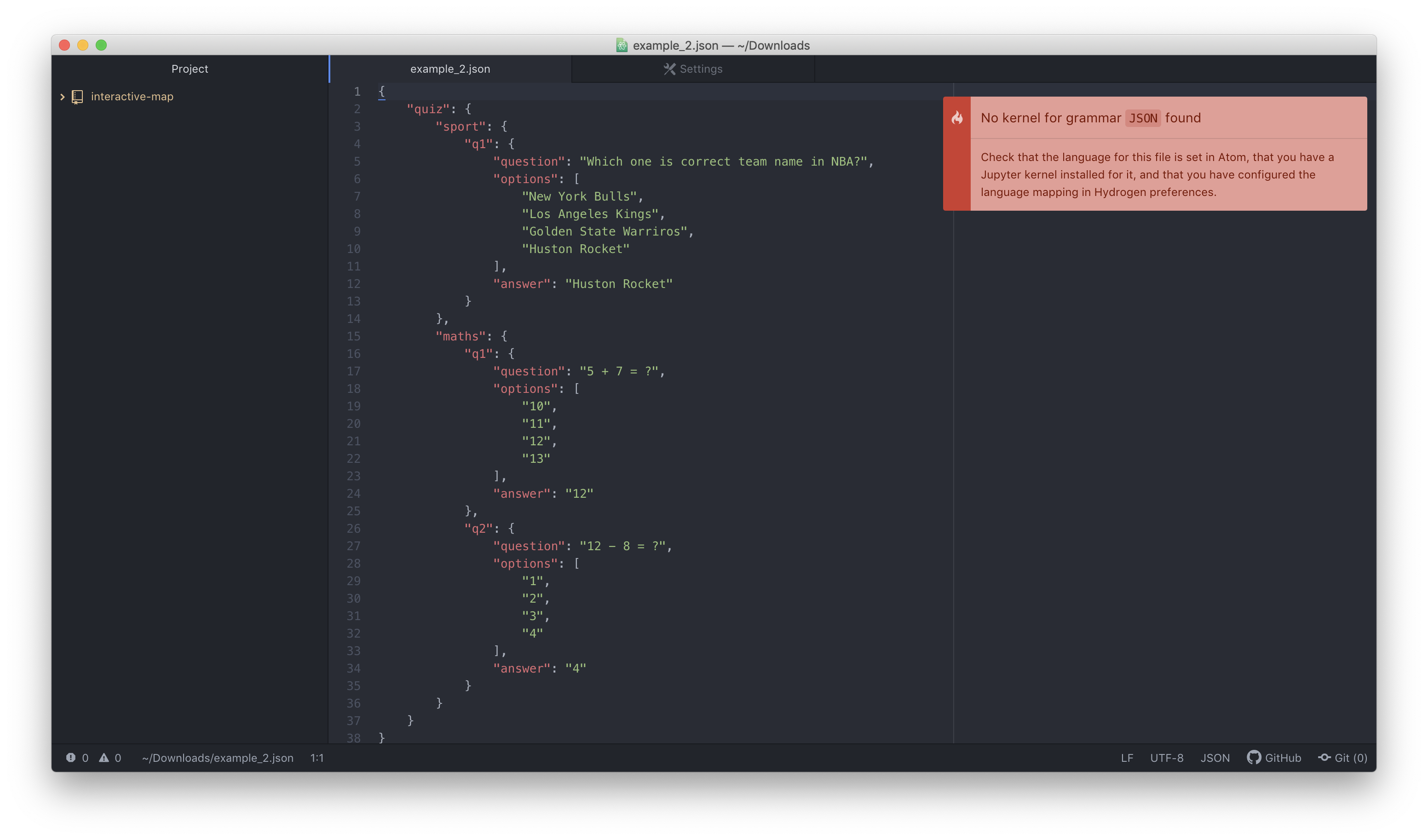Click the error count circle icon
This screenshot has width=1428, height=840.
pos(70,758)
